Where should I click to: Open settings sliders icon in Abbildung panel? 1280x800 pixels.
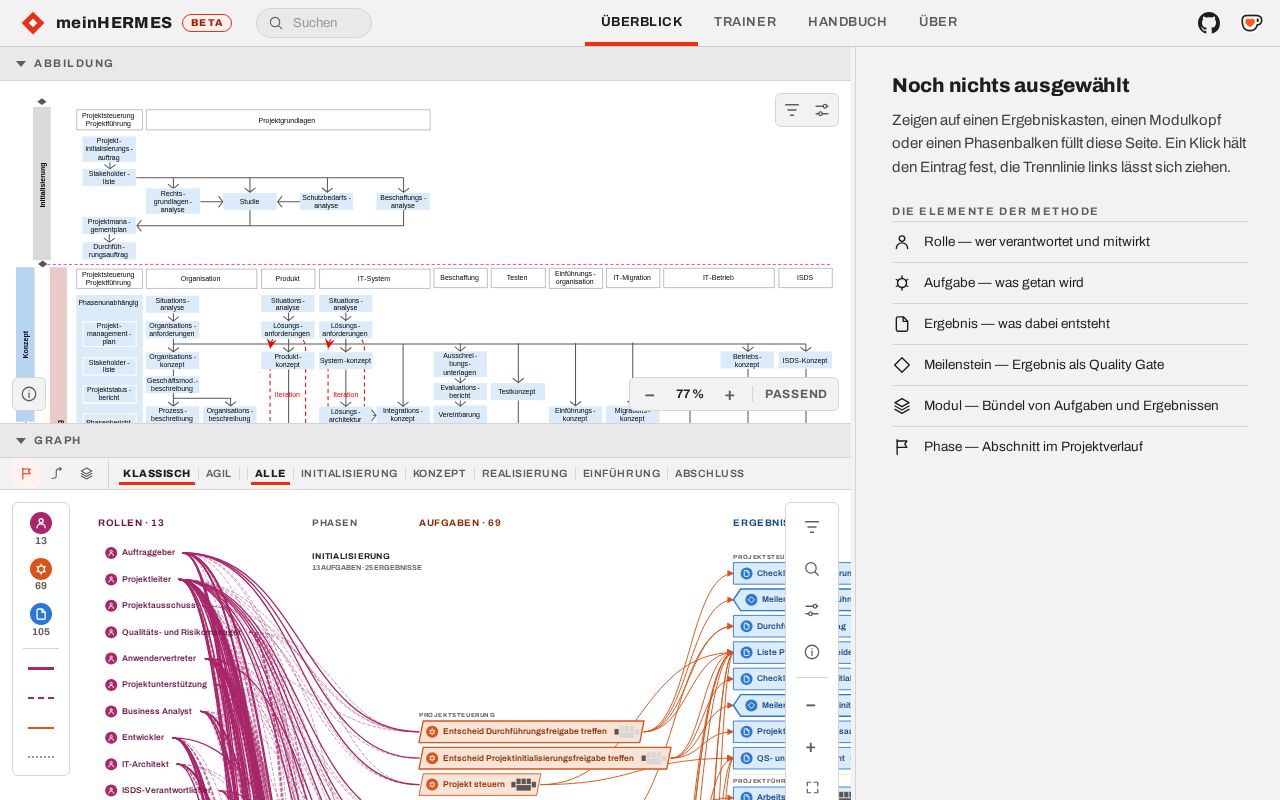click(822, 110)
